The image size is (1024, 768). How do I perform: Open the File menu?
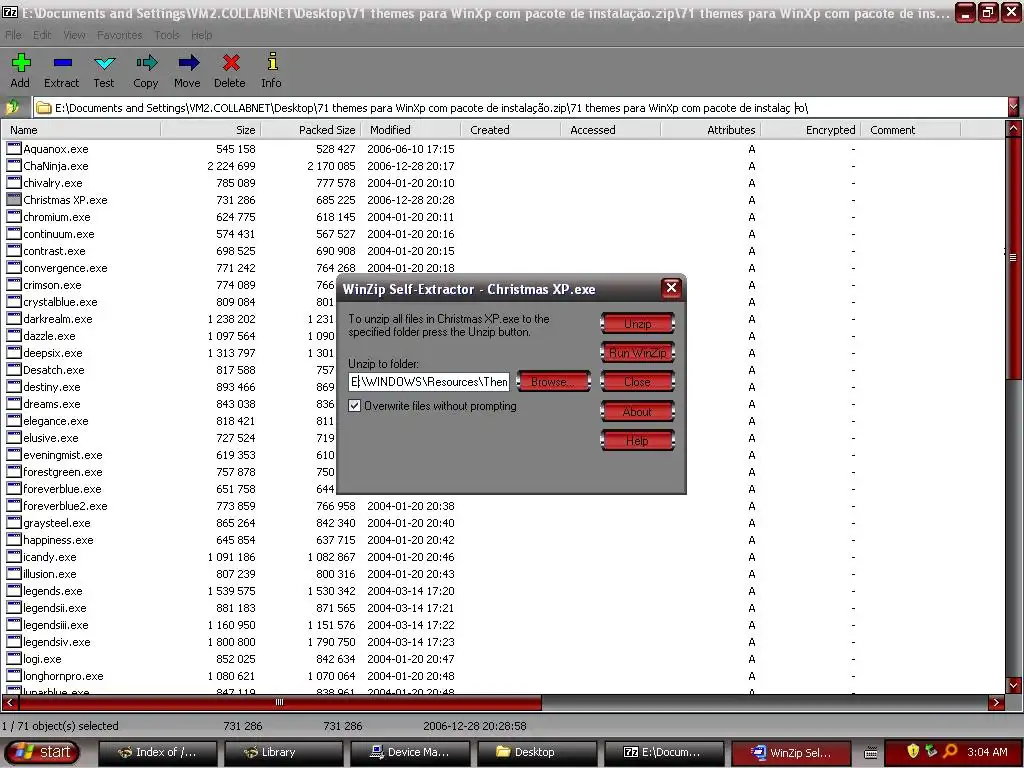coord(13,35)
